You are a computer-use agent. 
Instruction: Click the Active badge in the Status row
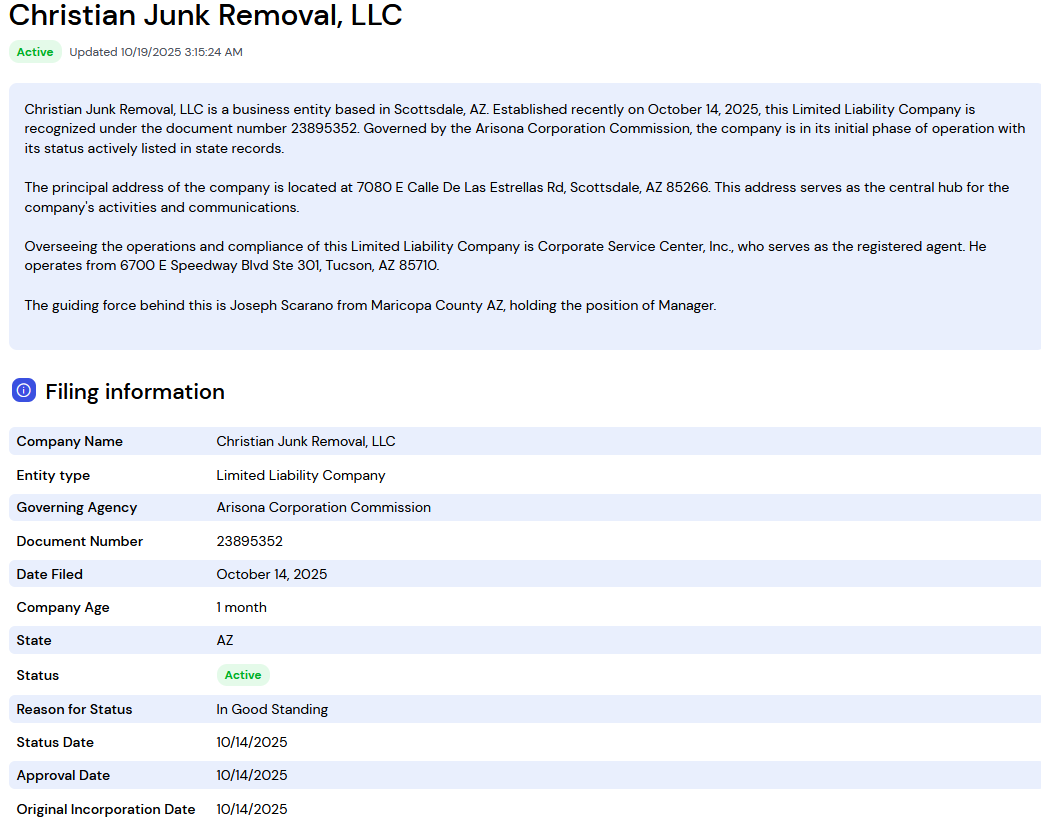(x=243, y=674)
